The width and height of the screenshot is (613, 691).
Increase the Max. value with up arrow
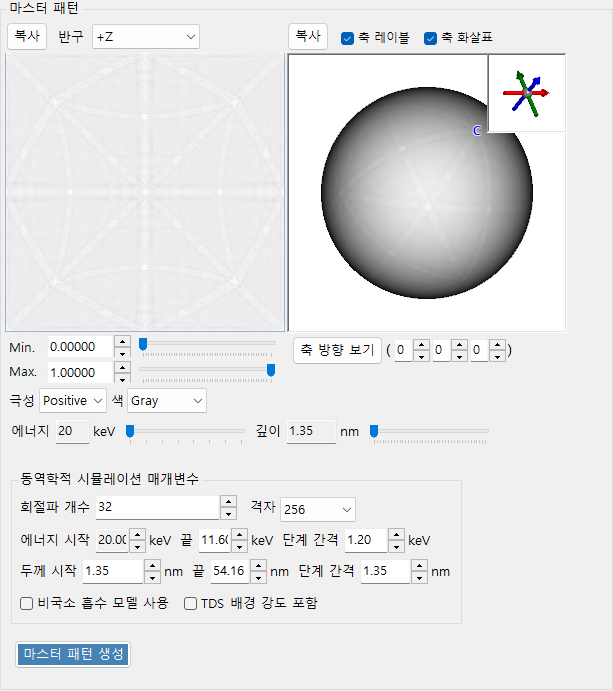[x=122, y=367]
